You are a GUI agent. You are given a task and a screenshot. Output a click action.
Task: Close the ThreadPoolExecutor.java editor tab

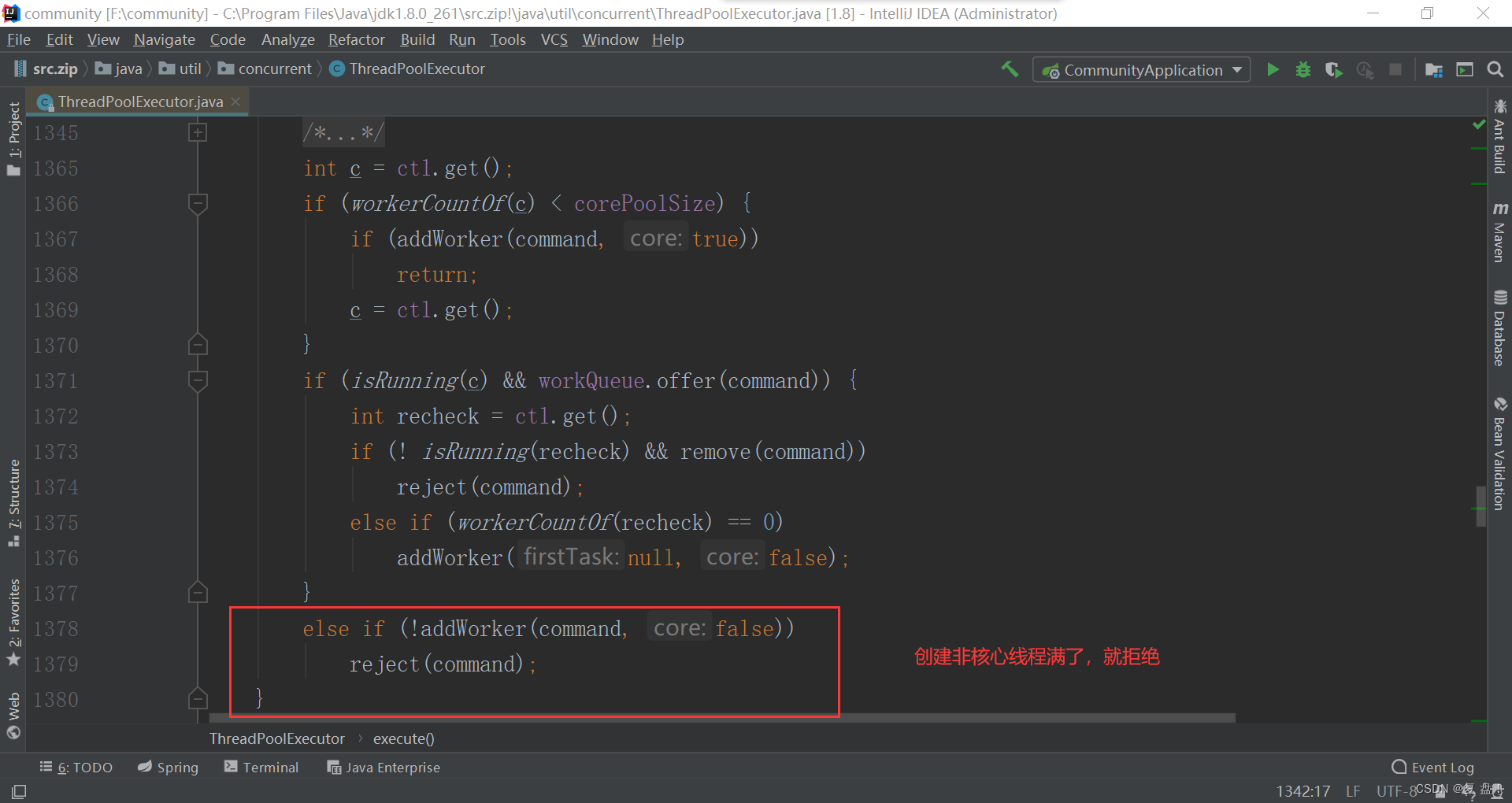tap(235, 102)
